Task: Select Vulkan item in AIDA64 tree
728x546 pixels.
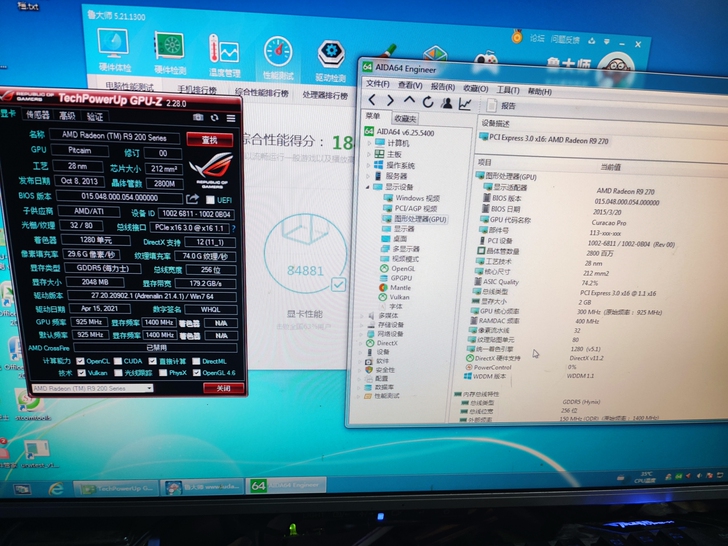Action: pyautogui.click(x=394, y=297)
